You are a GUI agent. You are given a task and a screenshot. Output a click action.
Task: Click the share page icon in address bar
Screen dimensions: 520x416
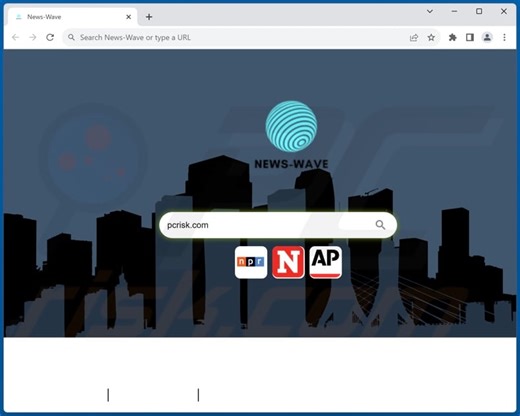pos(414,38)
